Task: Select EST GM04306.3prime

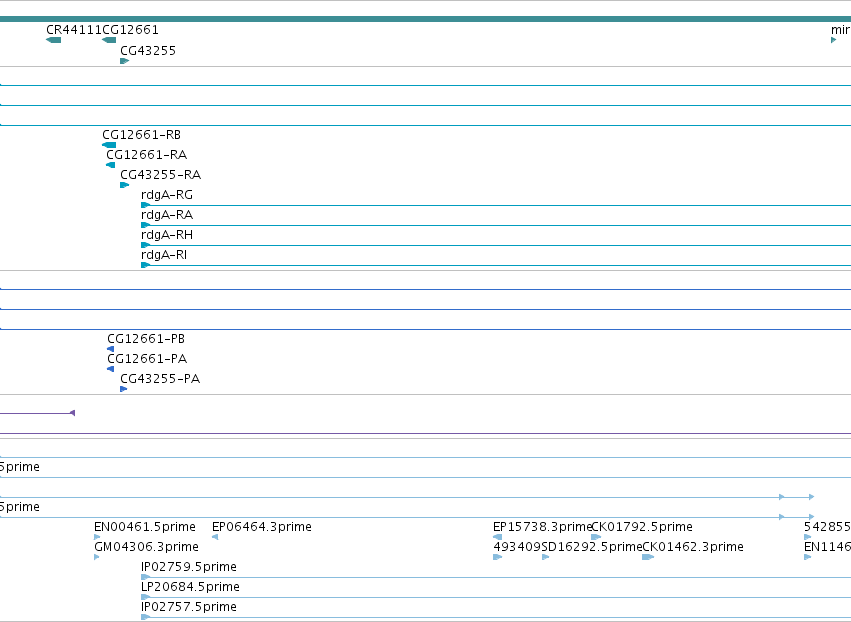Action: pyautogui.click(x=147, y=547)
